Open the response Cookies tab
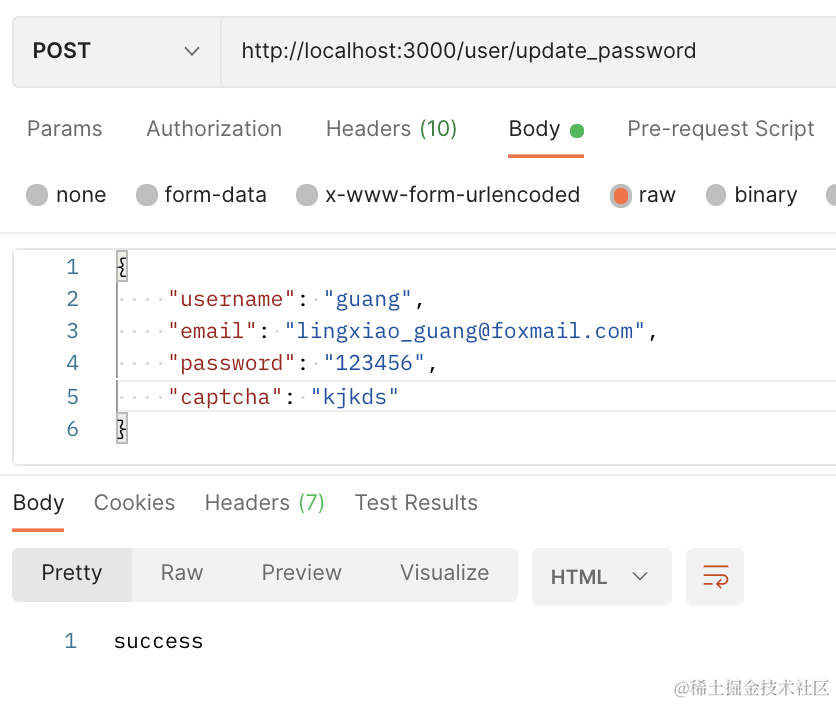Image resolution: width=836 pixels, height=704 pixels. 134,503
